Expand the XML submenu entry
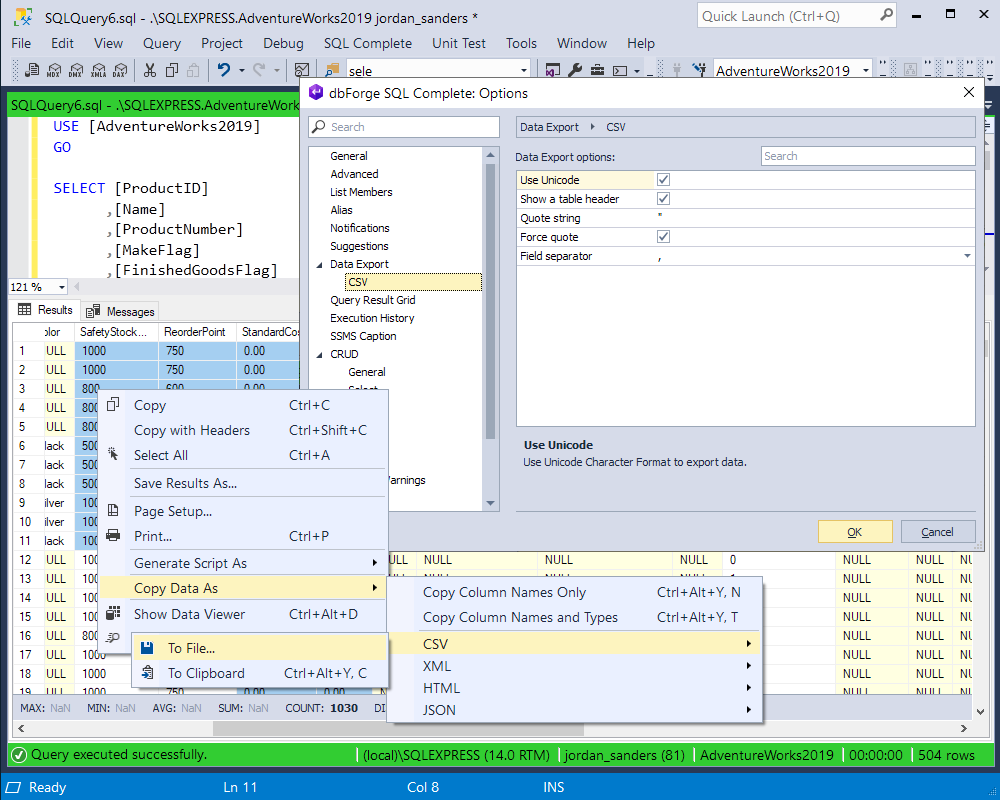This screenshot has height=800, width=1000. (574, 666)
